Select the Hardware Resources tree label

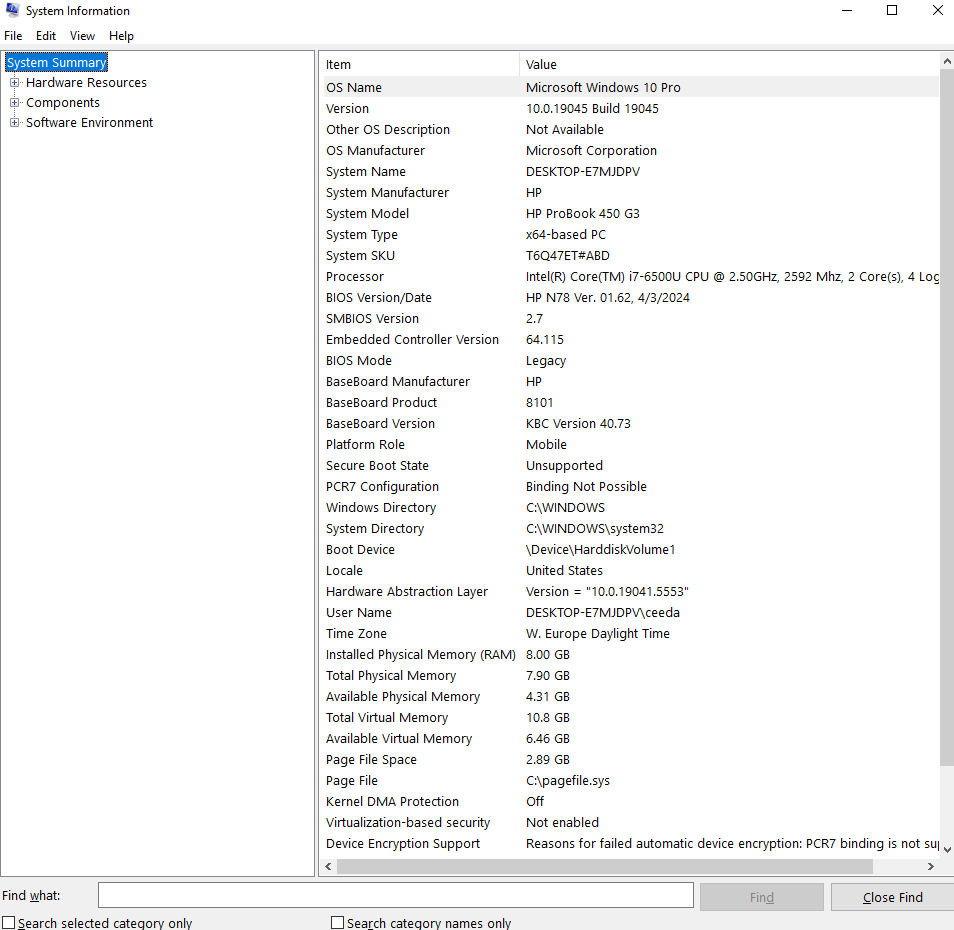pos(86,83)
